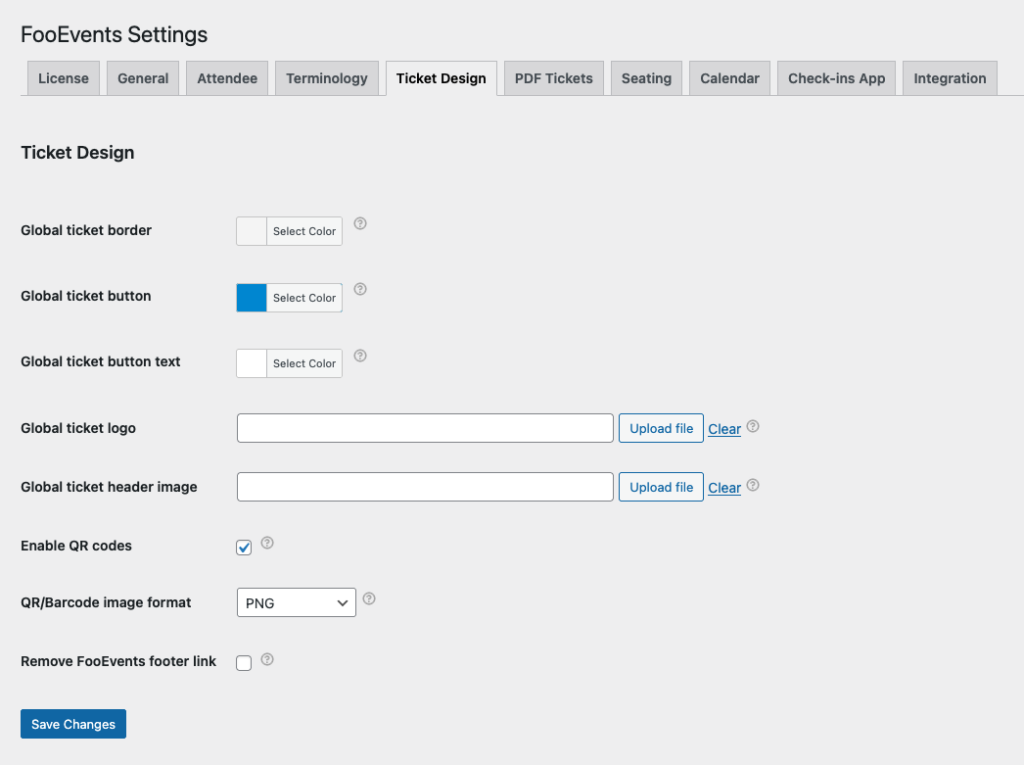Switch to the PDF Tickets tab
The width and height of the screenshot is (1024, 765).
tap(553, 78)
